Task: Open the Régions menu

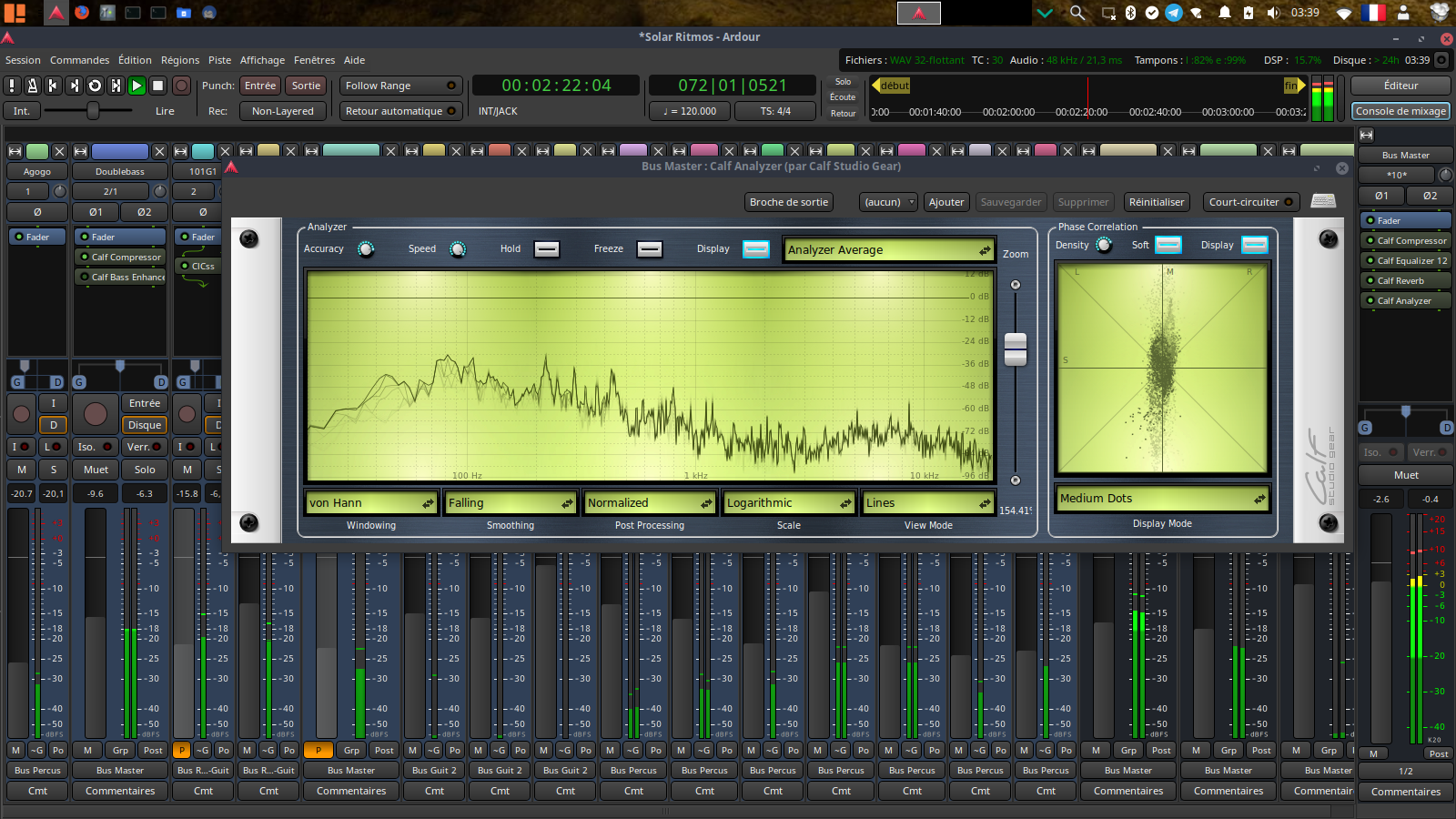Action: point(180,60)
